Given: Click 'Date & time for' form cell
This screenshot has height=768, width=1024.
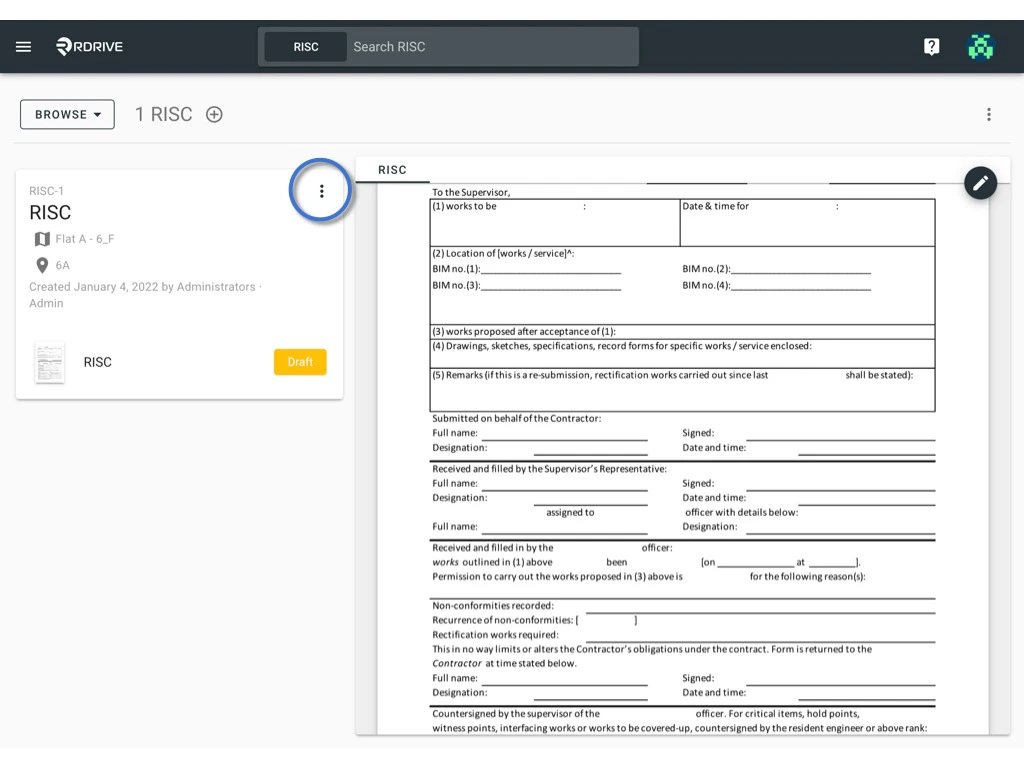Looking at the screenshot, I should tap(807, 223).
